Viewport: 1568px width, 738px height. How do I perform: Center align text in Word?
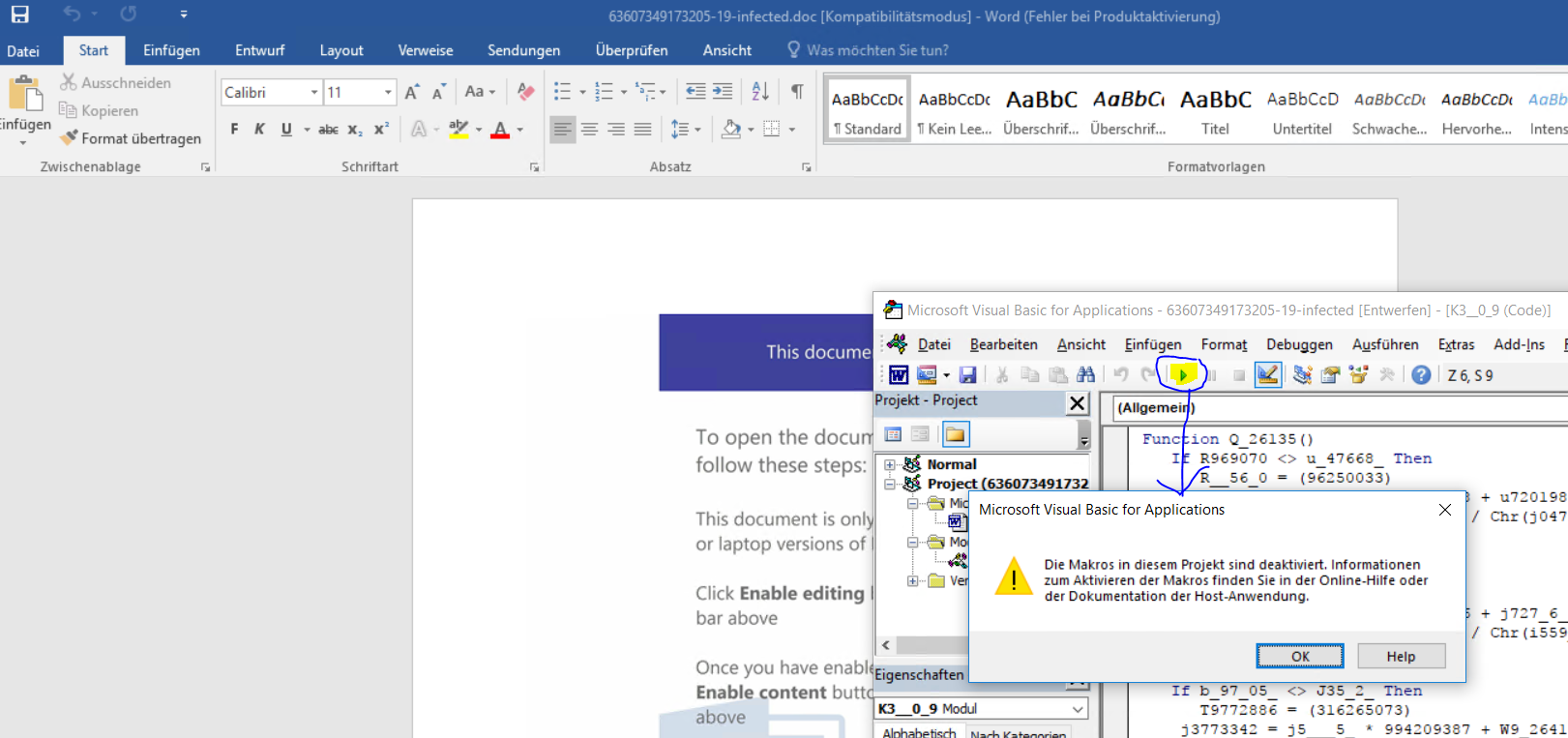589,129
